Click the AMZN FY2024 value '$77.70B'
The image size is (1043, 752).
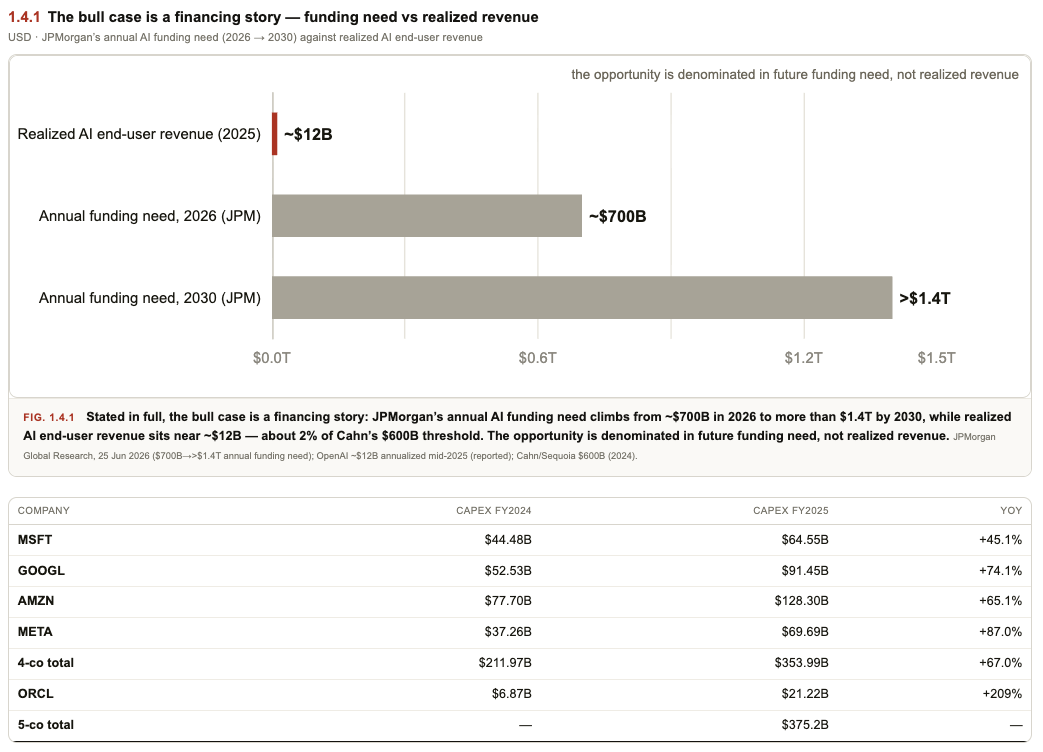pos(508,600)
